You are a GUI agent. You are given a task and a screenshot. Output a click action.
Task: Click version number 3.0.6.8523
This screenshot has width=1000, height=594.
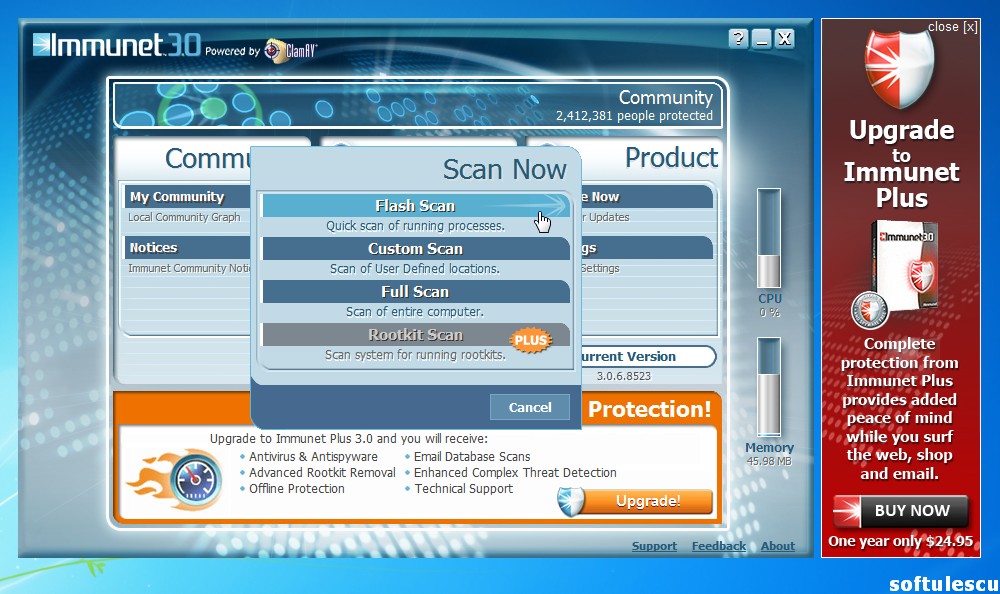tap(624, 376)
